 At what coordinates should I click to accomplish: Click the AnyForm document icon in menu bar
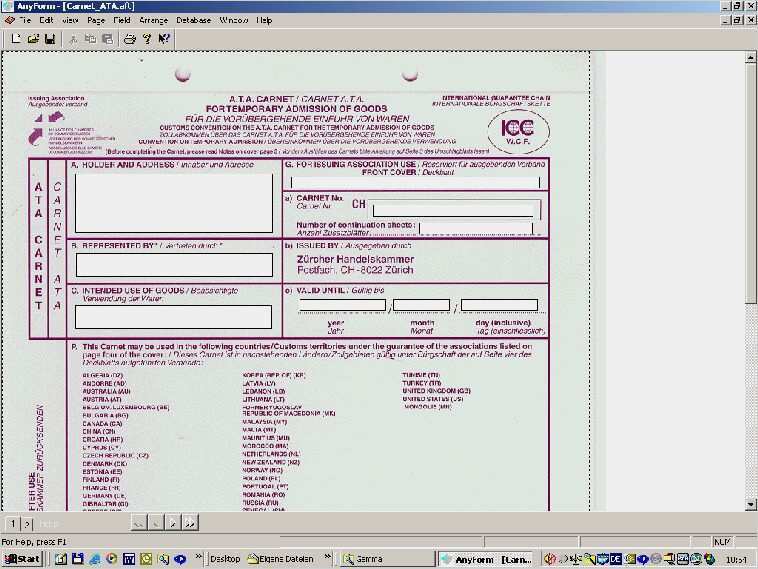9,20
